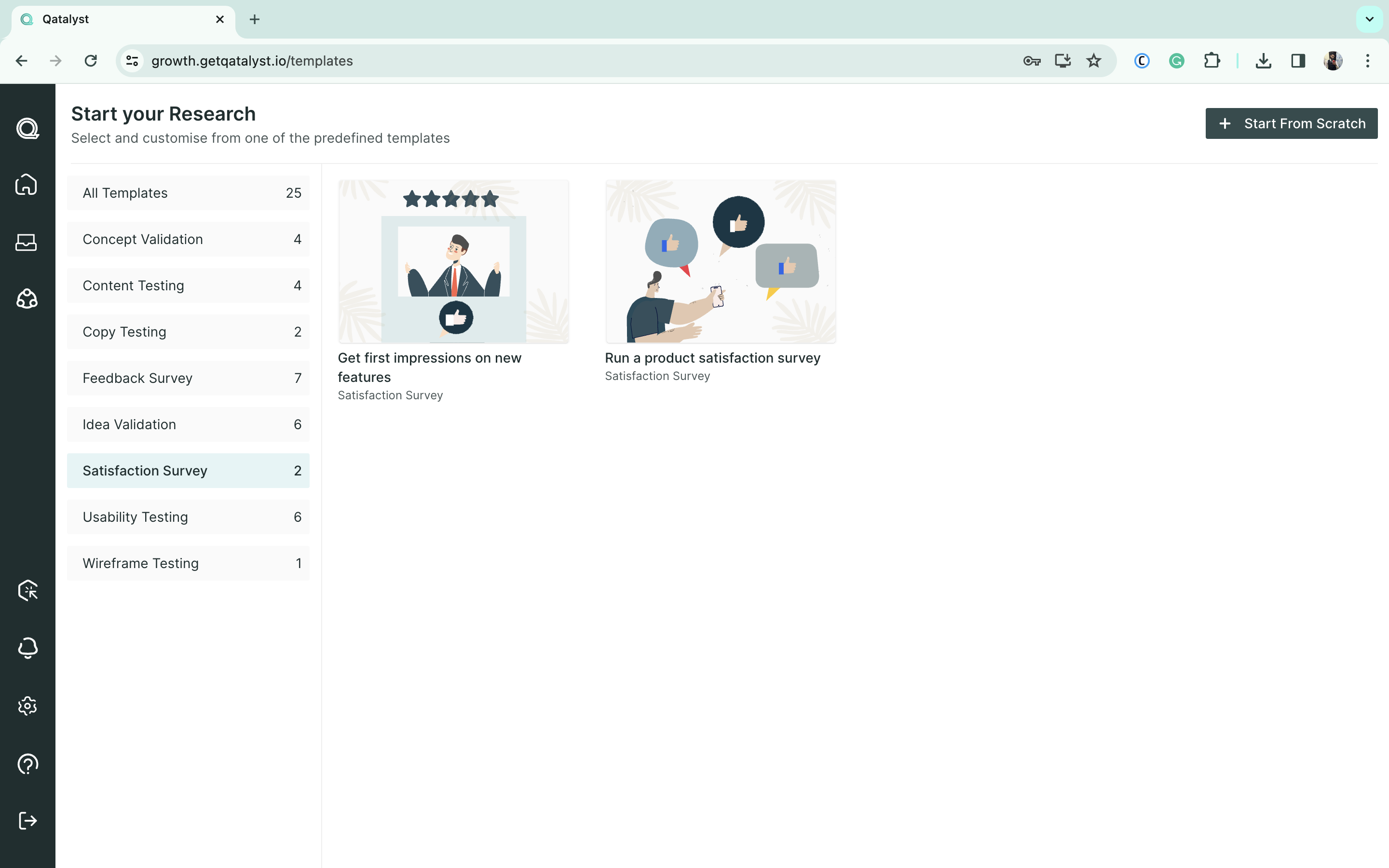1389x868 pixels.
Task: Expand the tab search dropdown arrow
Action: pos(1369,19)
